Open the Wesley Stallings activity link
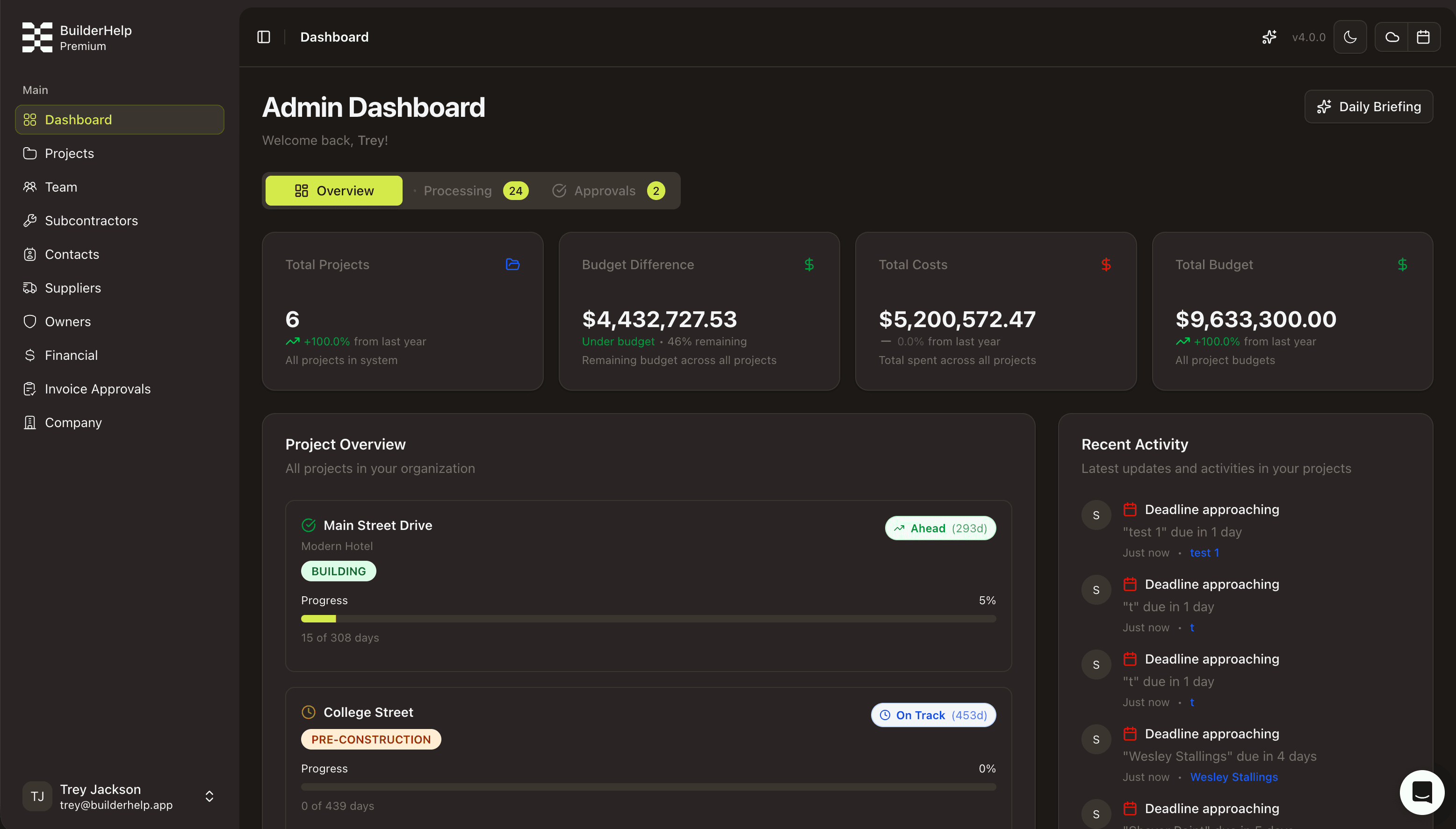This screenshot has width=1456, height=829. (1234, 777)
